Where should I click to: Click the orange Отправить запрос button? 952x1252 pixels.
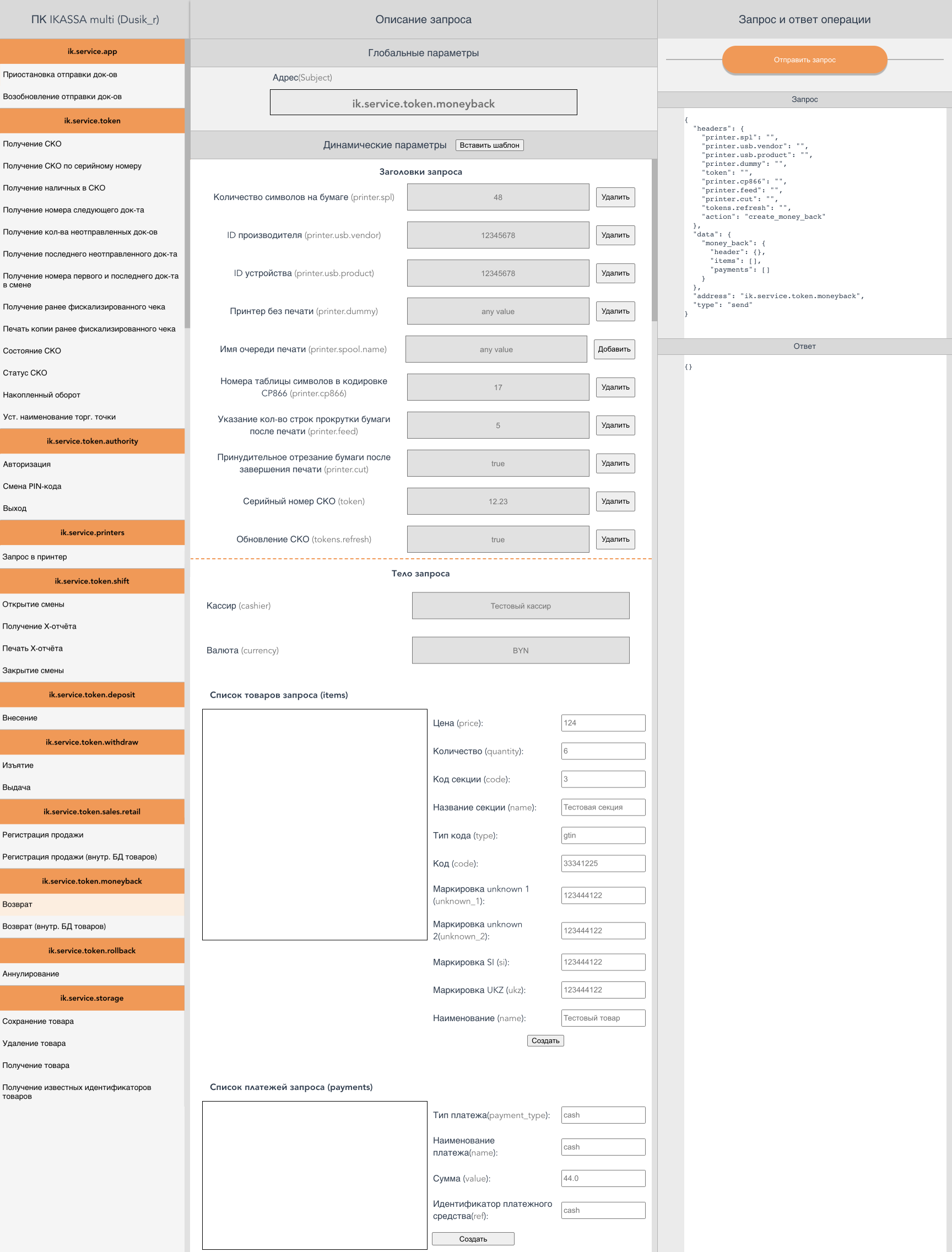click(x=804, y=60)
